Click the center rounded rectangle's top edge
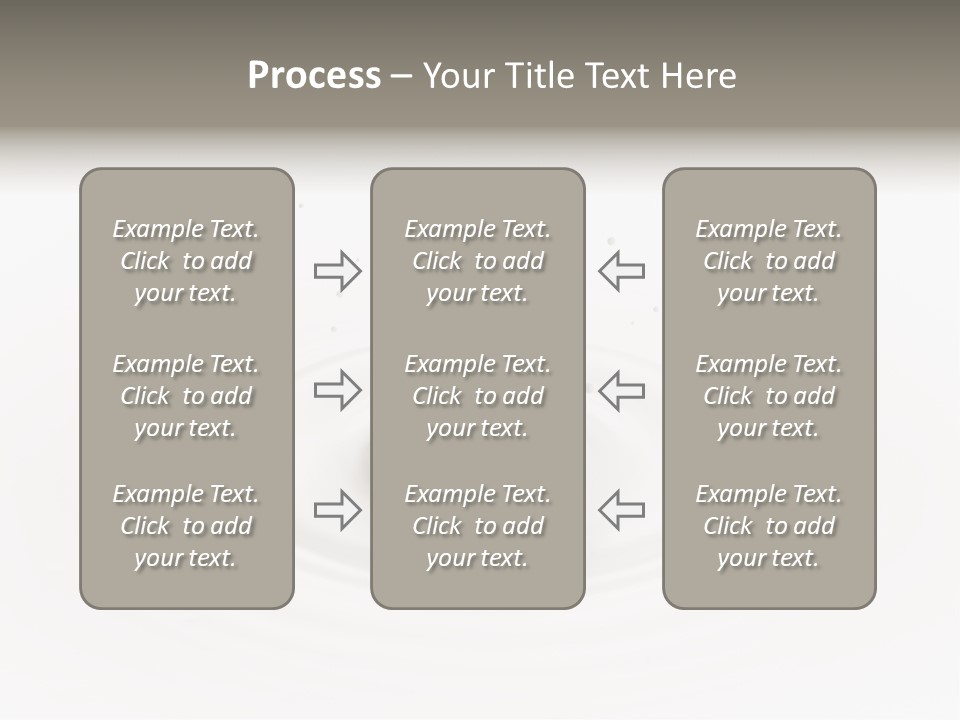Image resolution: width=960 pixels, height=720 pixels. pyautogui.click(x=478, y=169)
